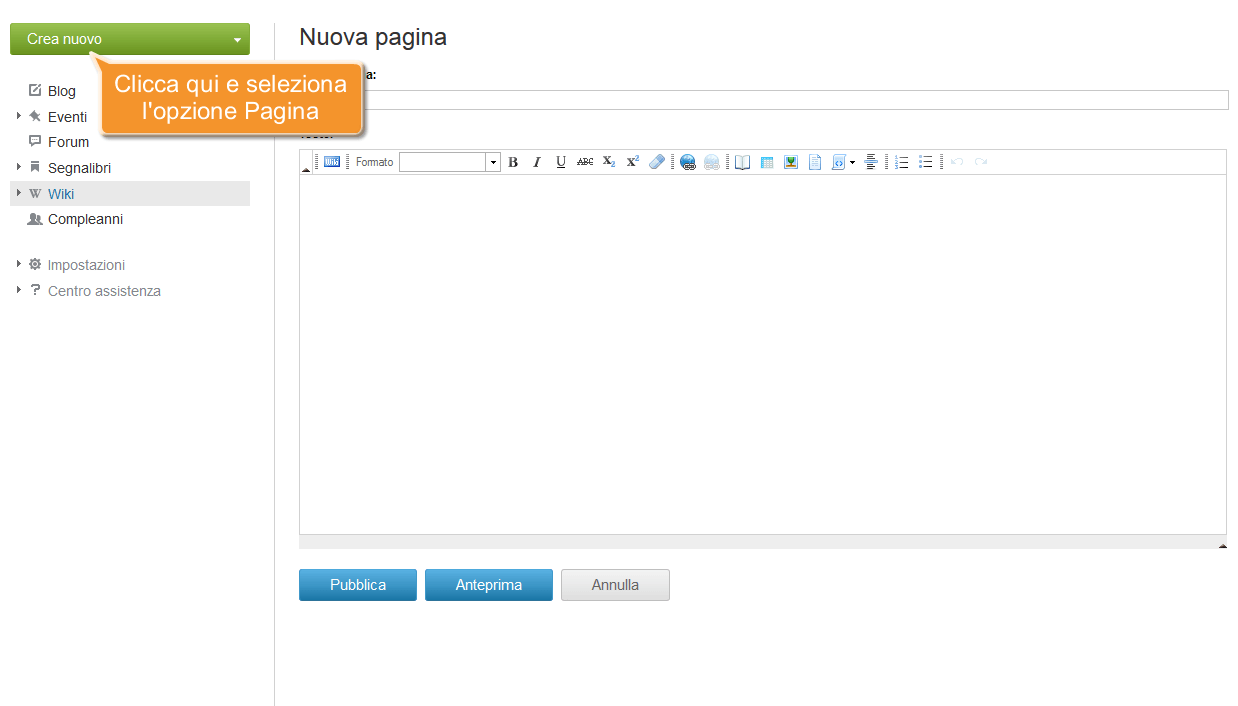Toggle bold formatting
The height and width of the screenshot is (706, 1238).
click(x=513, y=162)
